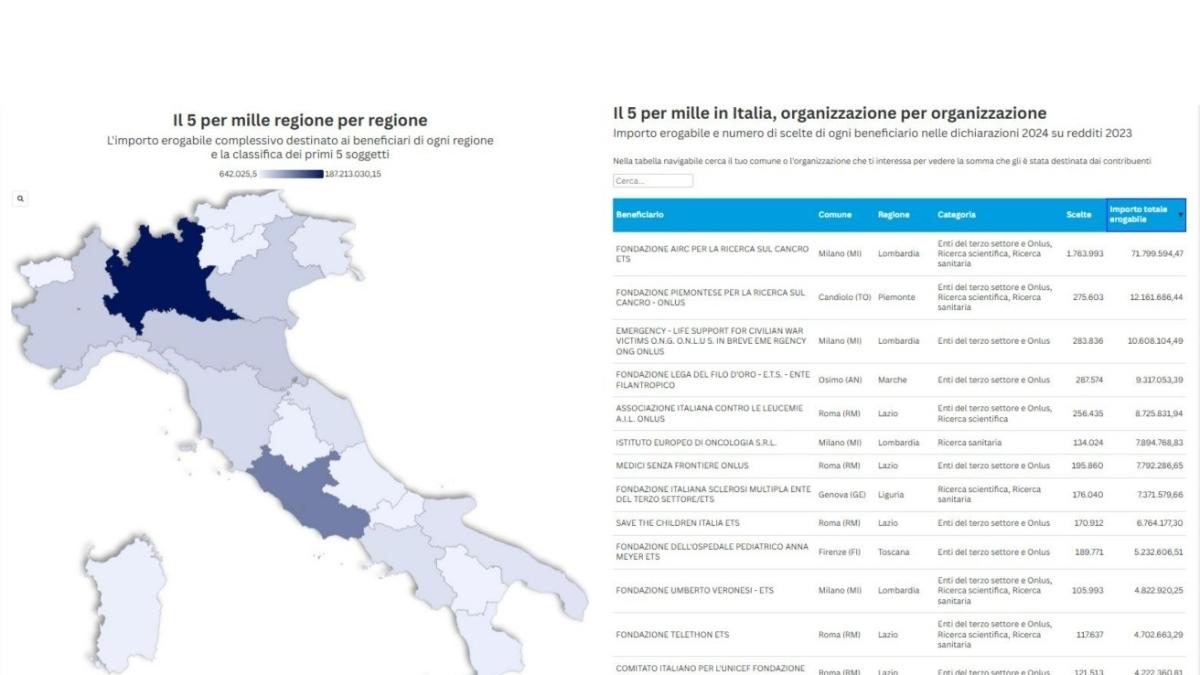The image size is (1200, 675).
Task: Click 'FONDAZIONE AIRC PER LA RICERCA SUL CANCRO ETS'
Action: (712, 253)
